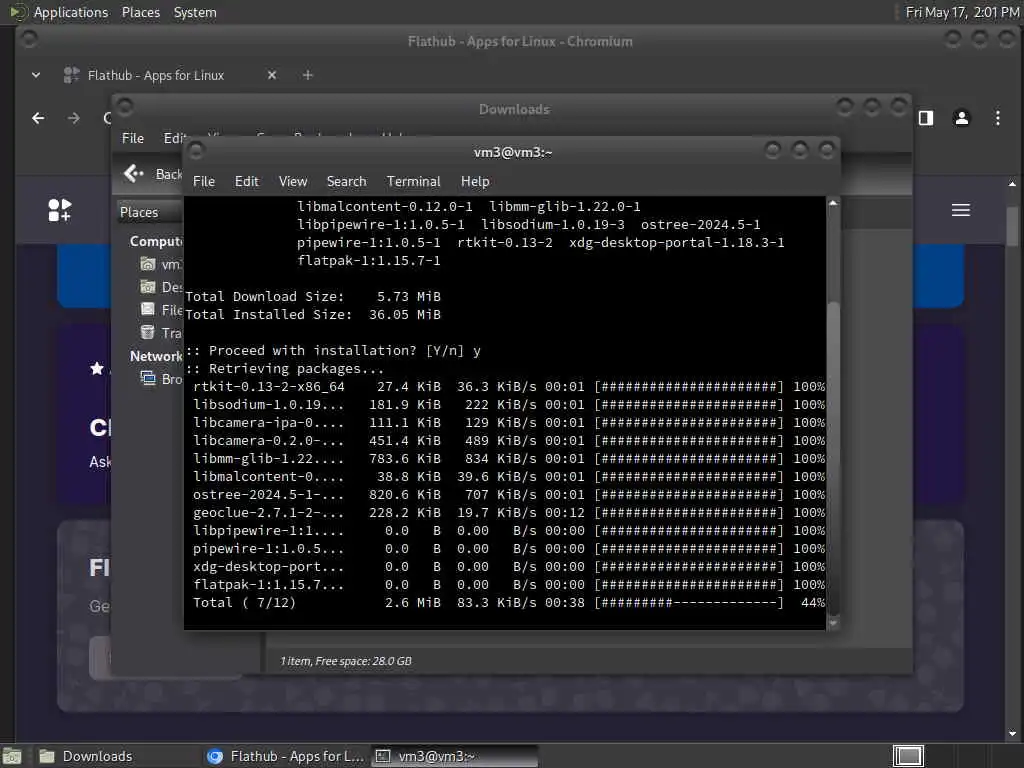Click the Total download progress bar
Viewport: 1024px width, 768px height.
coord(688,603)
